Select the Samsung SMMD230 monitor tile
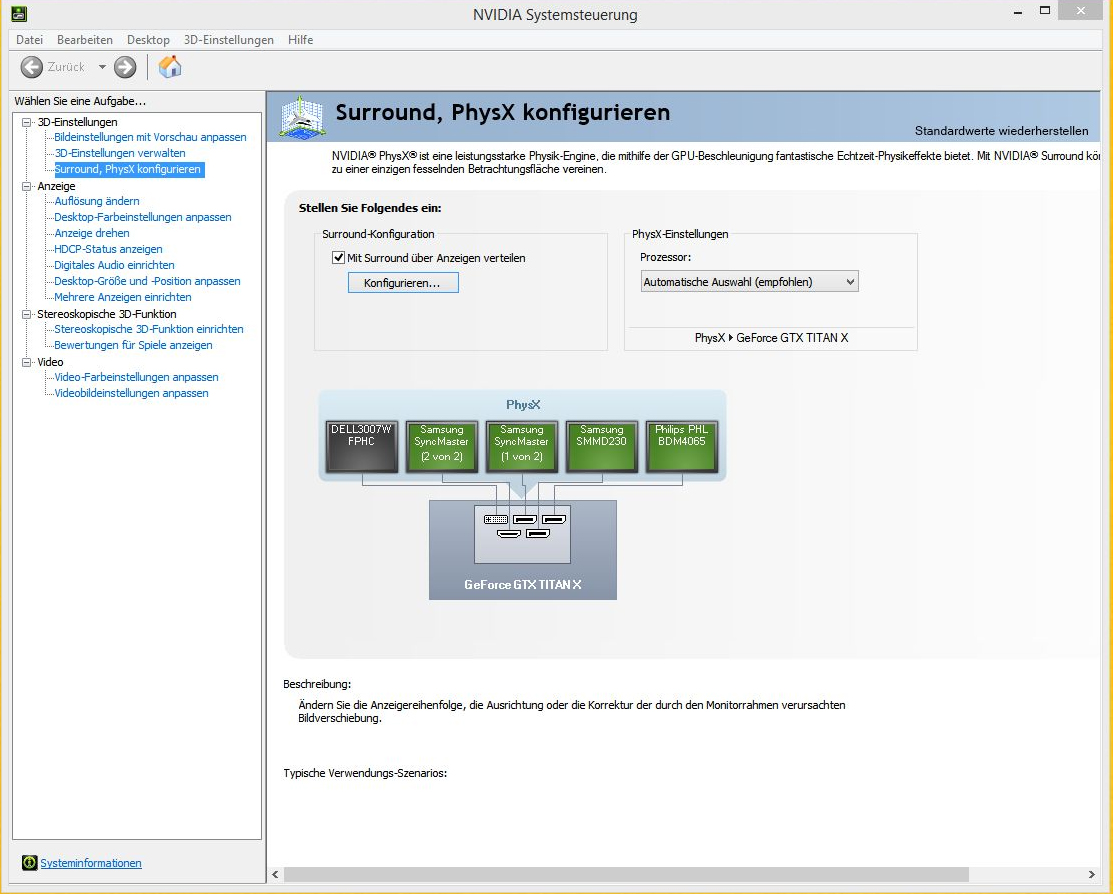The image size is (1113, 894). 601,447
